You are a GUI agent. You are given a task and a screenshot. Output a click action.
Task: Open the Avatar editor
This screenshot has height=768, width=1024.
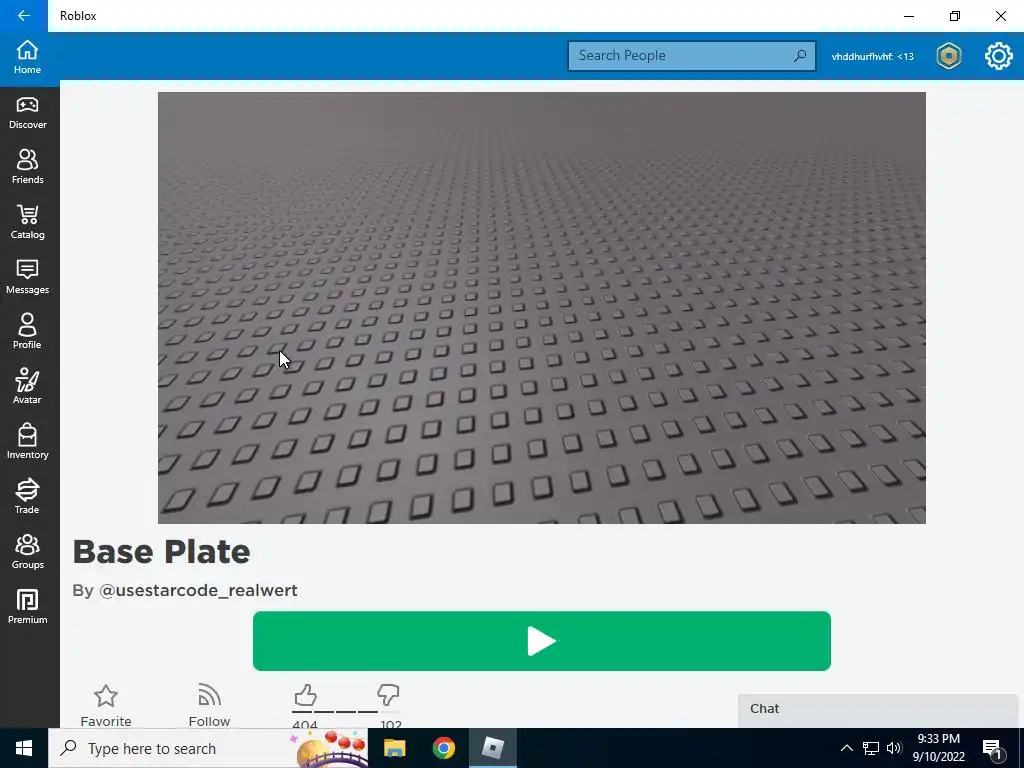[27, 387]
